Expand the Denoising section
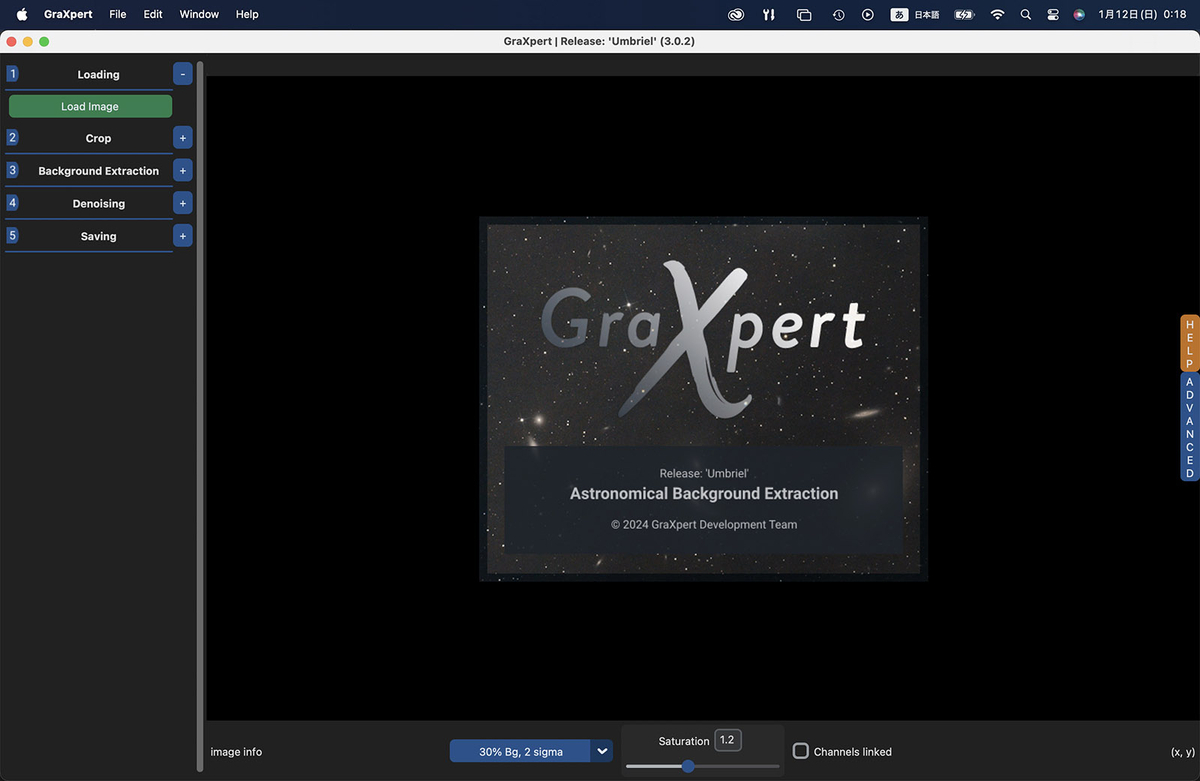Screen dimensions: 1200x781 tap(182, 203)
